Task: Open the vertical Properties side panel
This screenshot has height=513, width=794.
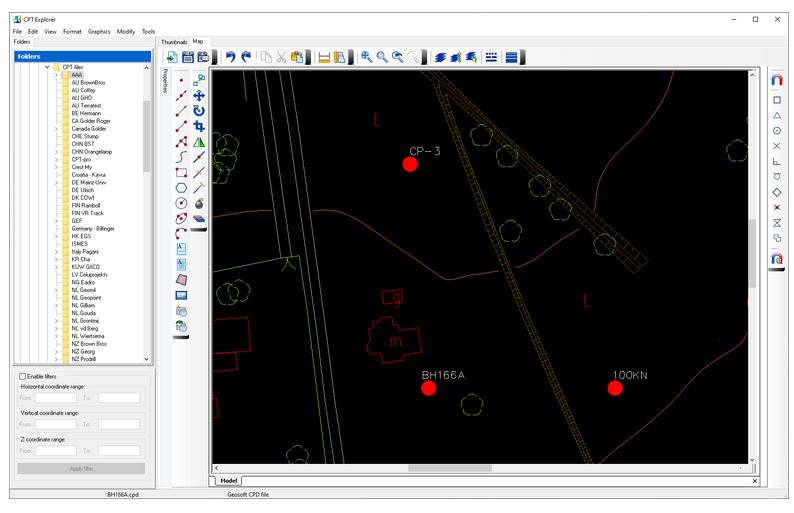Action: [165, 82]
